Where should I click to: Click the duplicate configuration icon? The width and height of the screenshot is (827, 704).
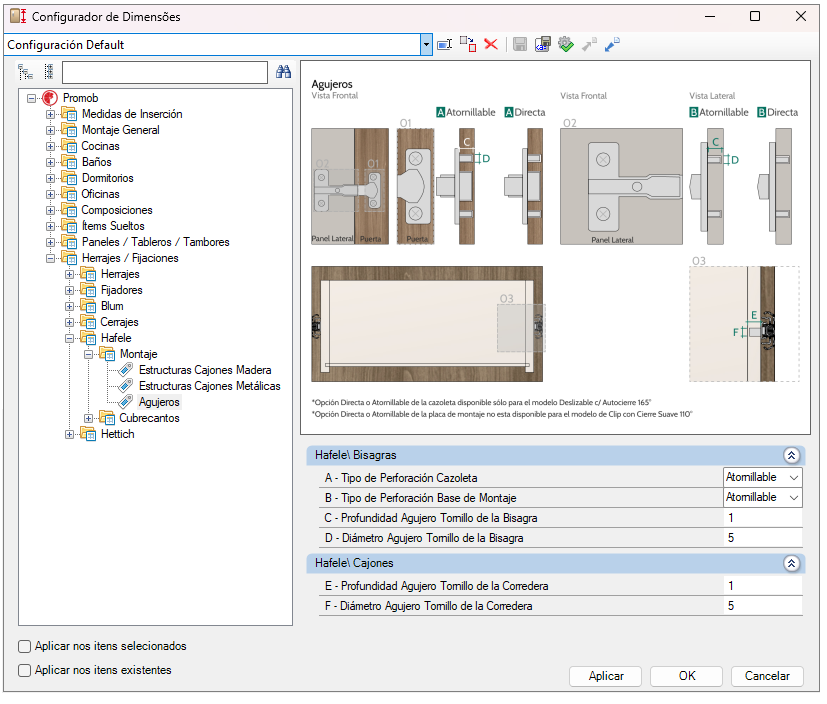tap(468, 44)
